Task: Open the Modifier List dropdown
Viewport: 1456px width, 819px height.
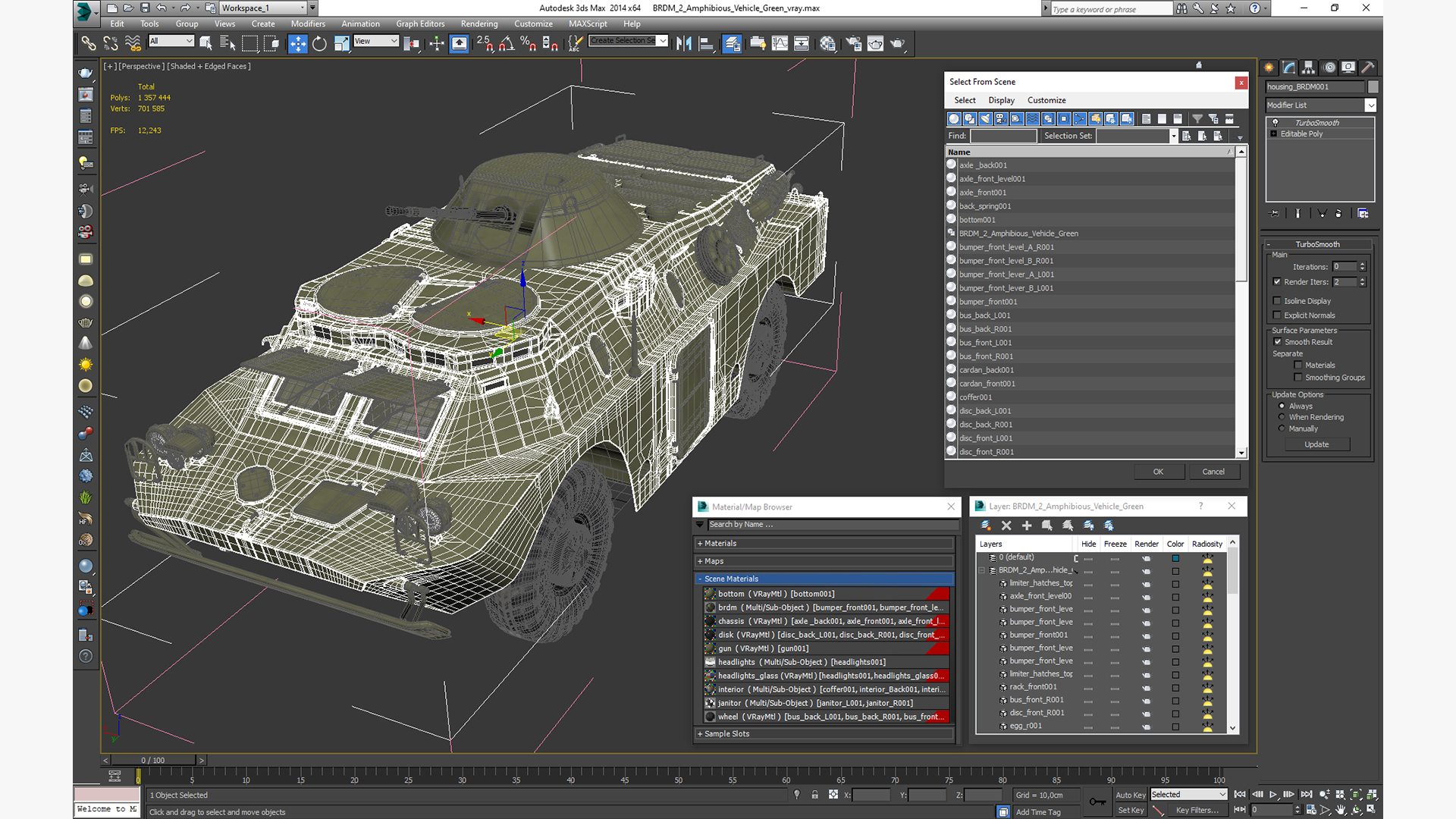Action: pyautogui.click(x=1370, y=105)
